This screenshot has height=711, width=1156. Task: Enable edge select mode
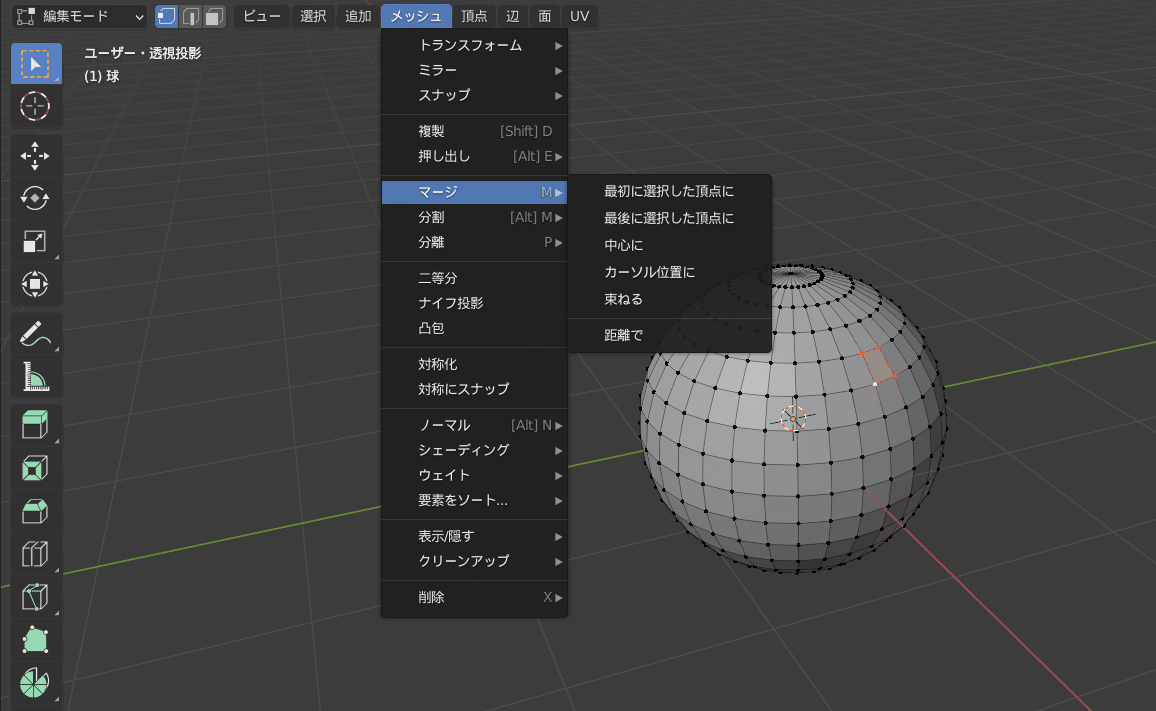(x=190, y=16)
